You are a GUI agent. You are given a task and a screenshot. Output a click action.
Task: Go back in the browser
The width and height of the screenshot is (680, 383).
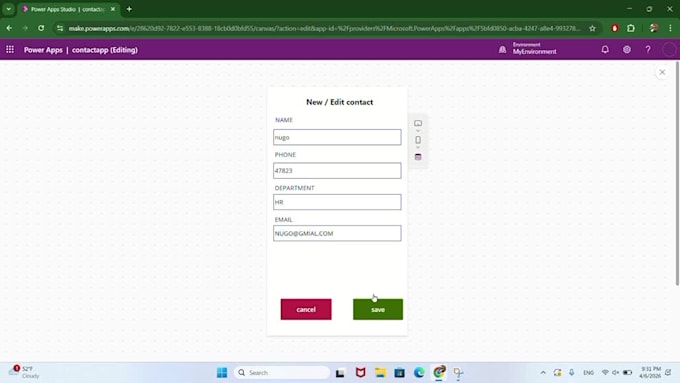click(x=9, y=28)
